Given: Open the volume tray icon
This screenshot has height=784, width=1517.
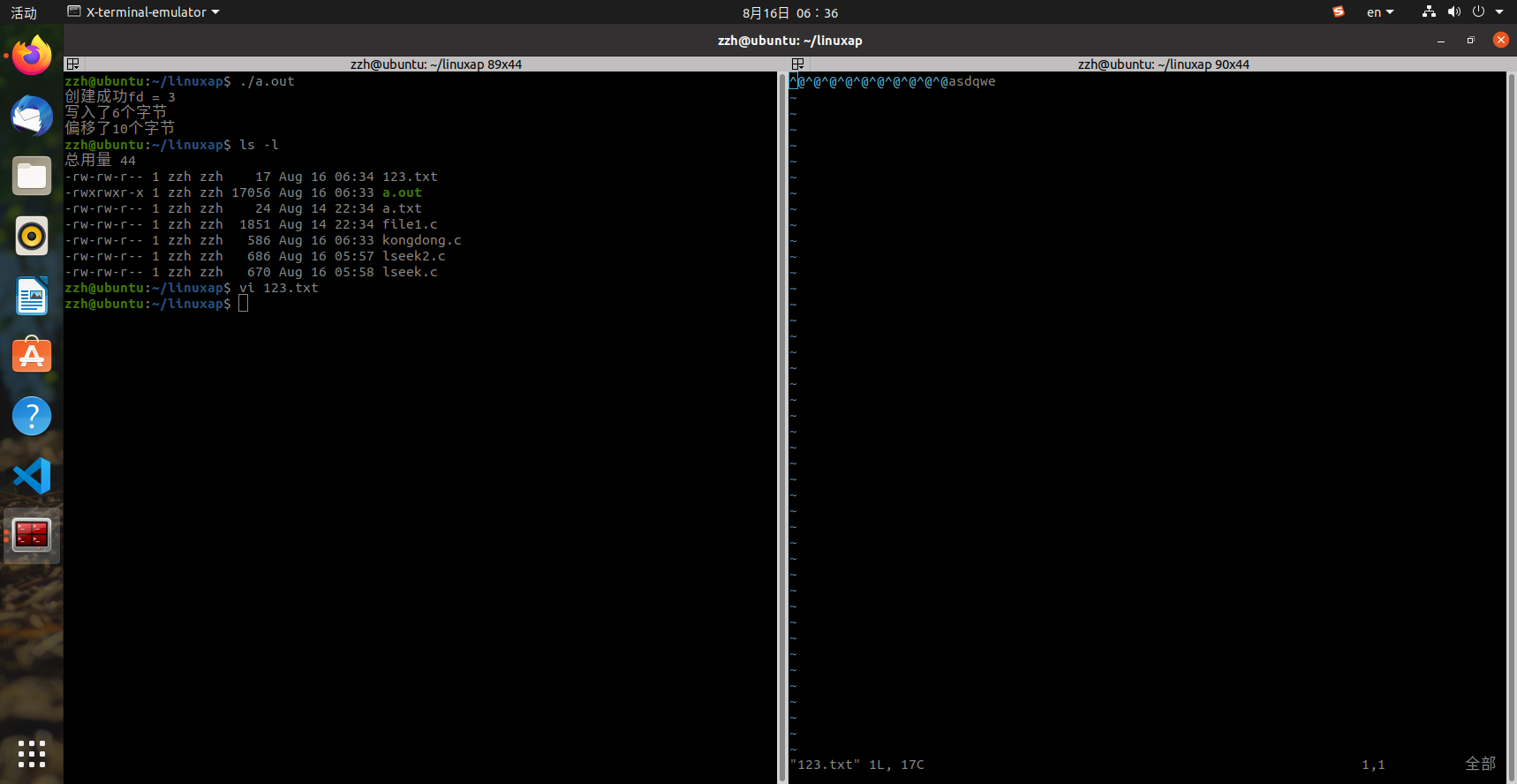Looking at the screenshot, I should (1453, 11).
